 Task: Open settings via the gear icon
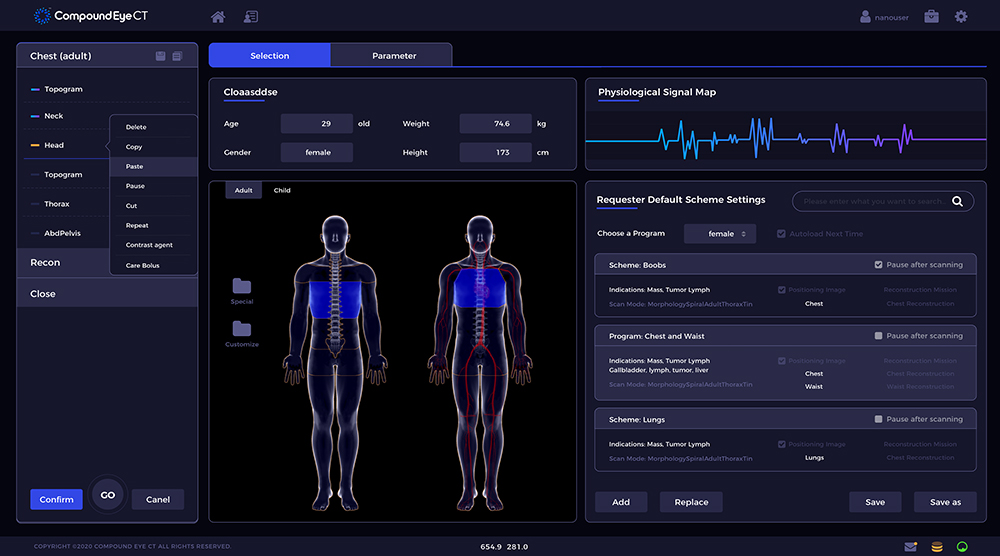coord(961,17)
